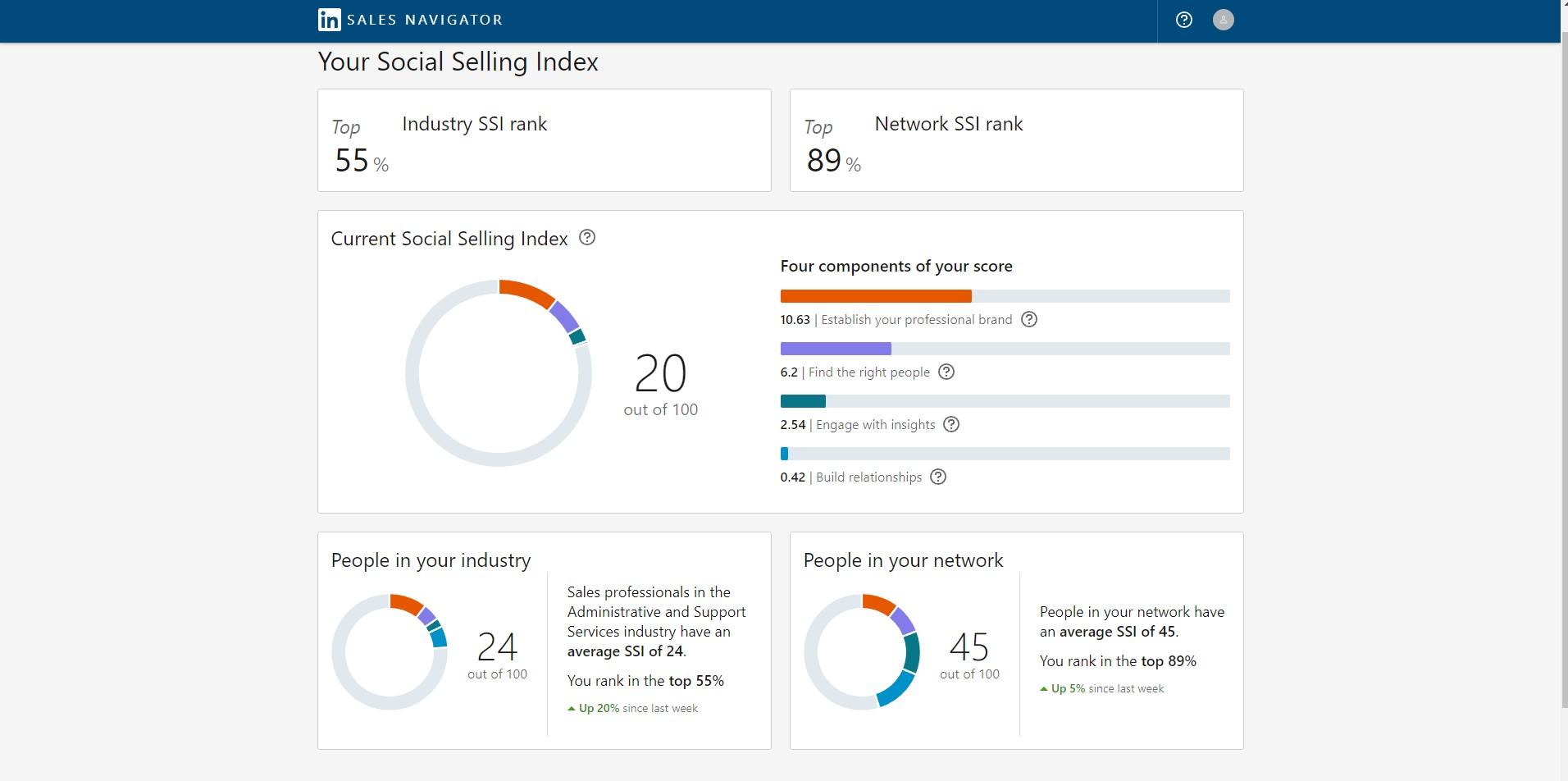Open the profile avatar menu
1568x781 pixels.
(1223, 20)
